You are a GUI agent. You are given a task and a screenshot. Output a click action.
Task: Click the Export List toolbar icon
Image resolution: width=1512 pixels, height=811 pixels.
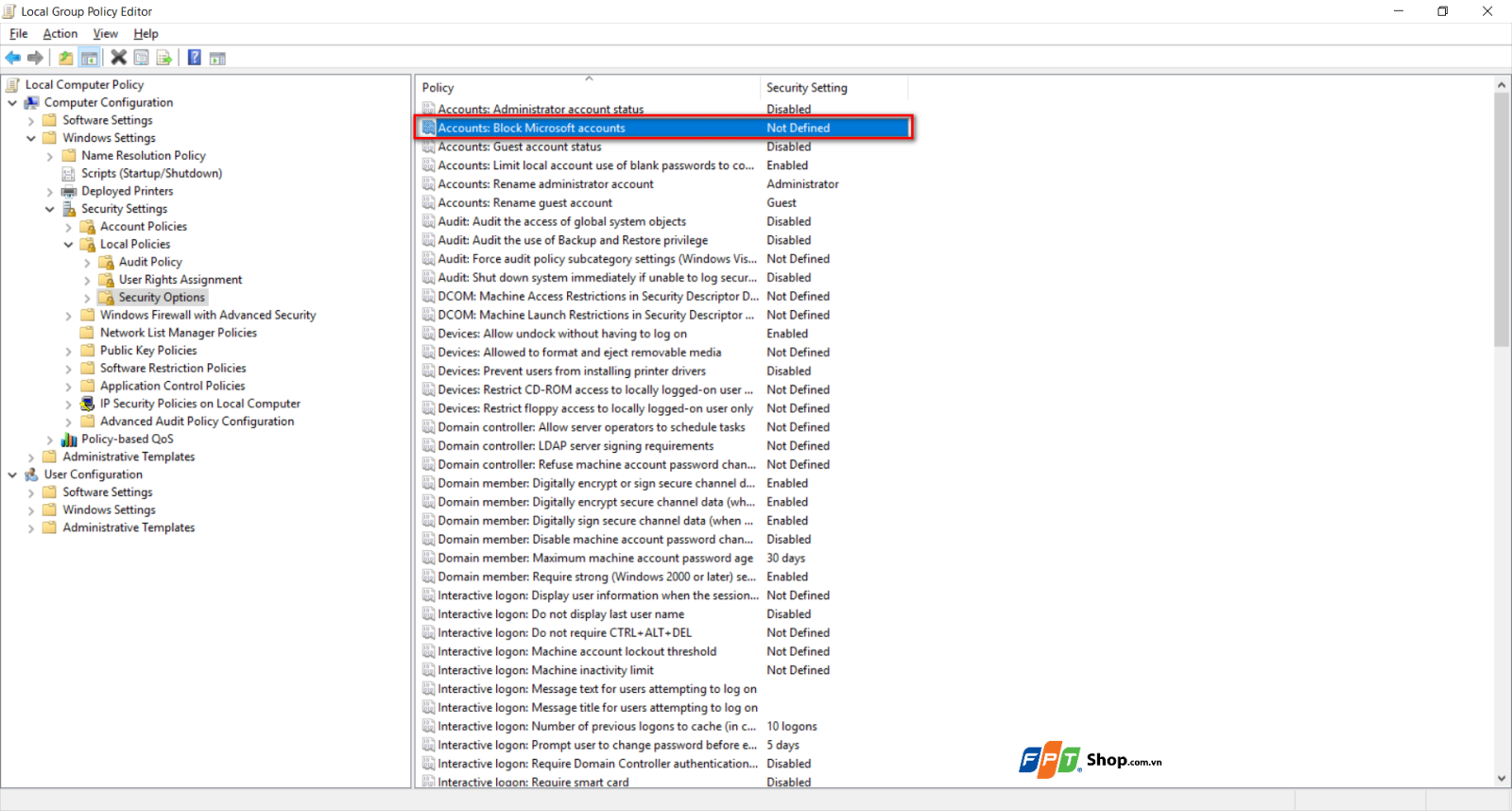[x=163, y=58]
